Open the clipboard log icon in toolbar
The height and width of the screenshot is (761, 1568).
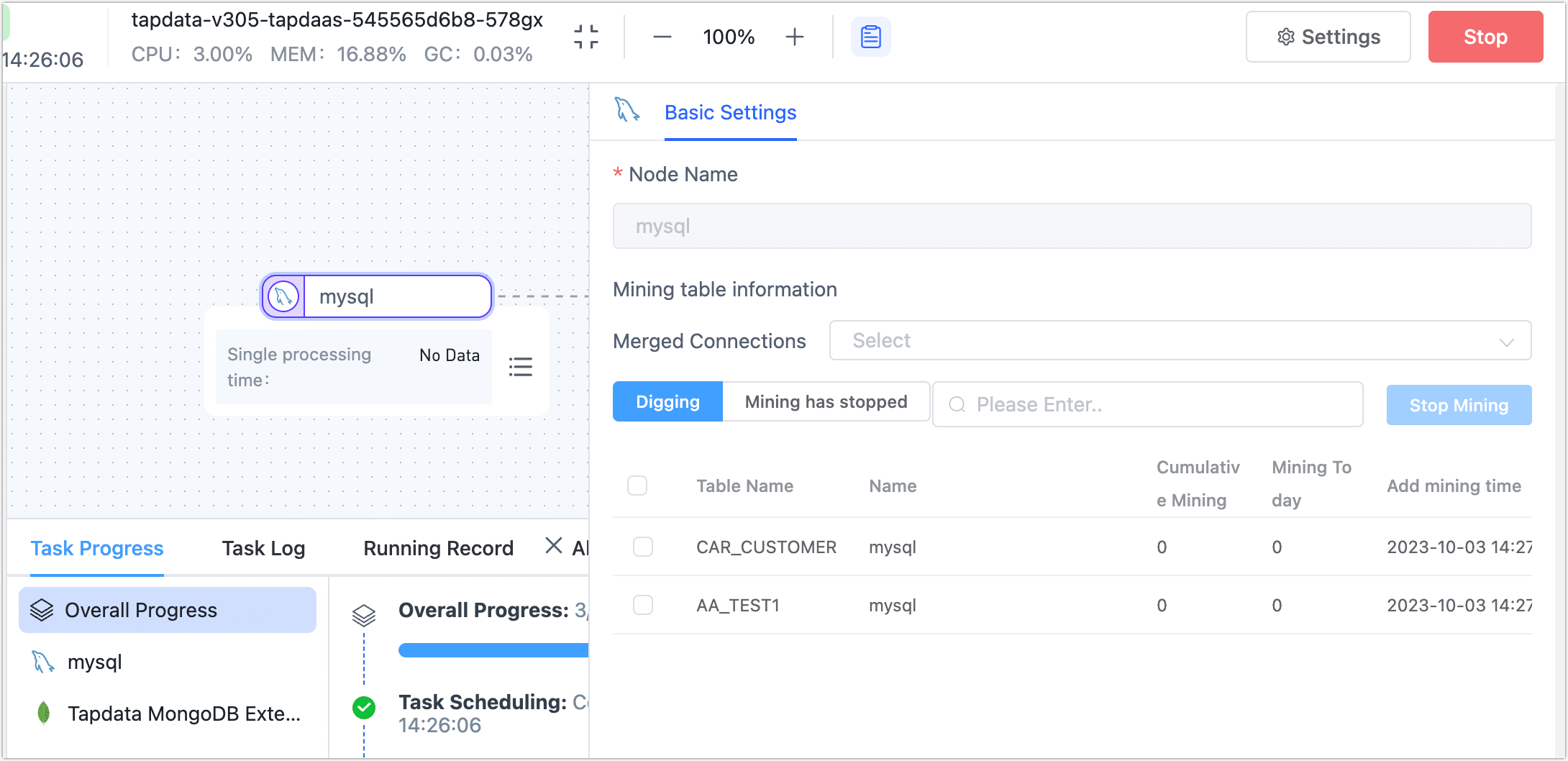pos(870,37)
